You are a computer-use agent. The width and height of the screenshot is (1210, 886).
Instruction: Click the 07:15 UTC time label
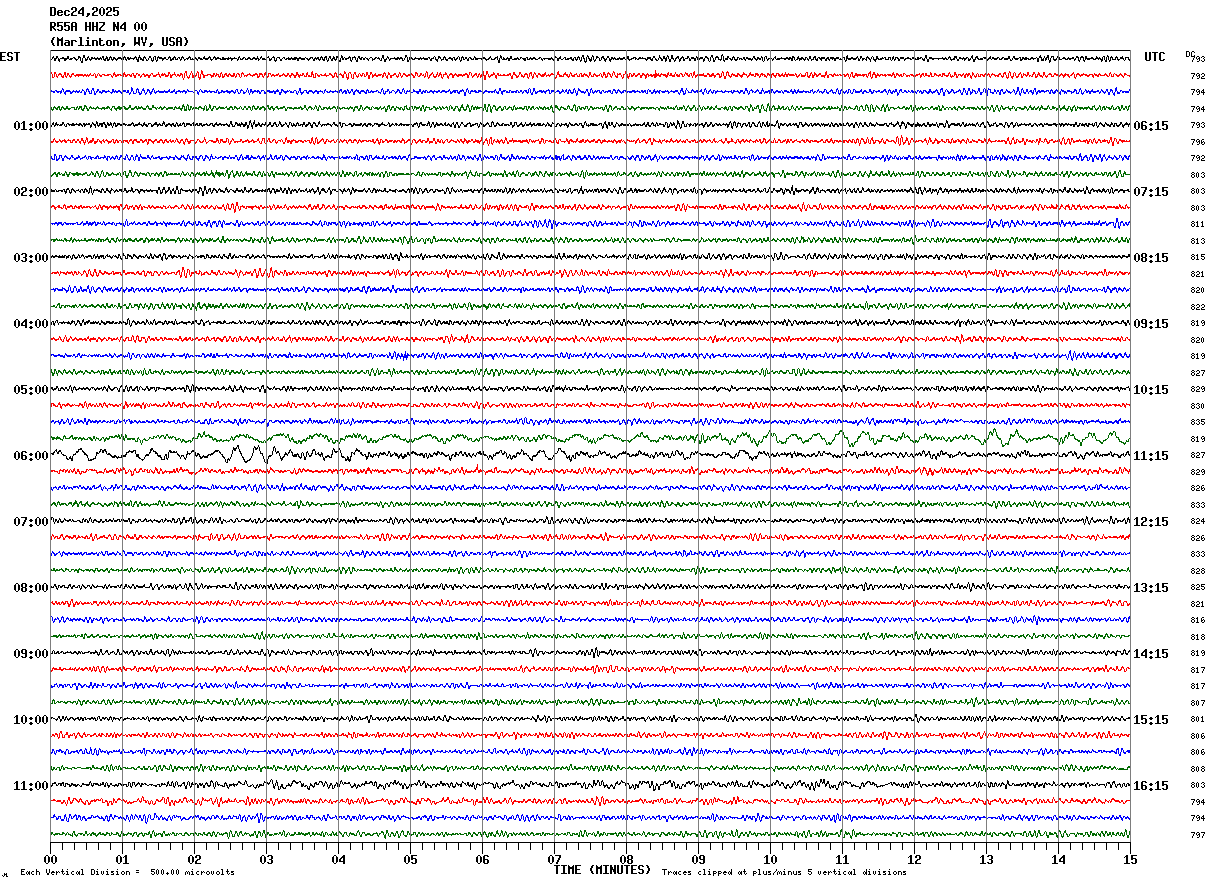pyautogui.click(x=1150, y=192)
